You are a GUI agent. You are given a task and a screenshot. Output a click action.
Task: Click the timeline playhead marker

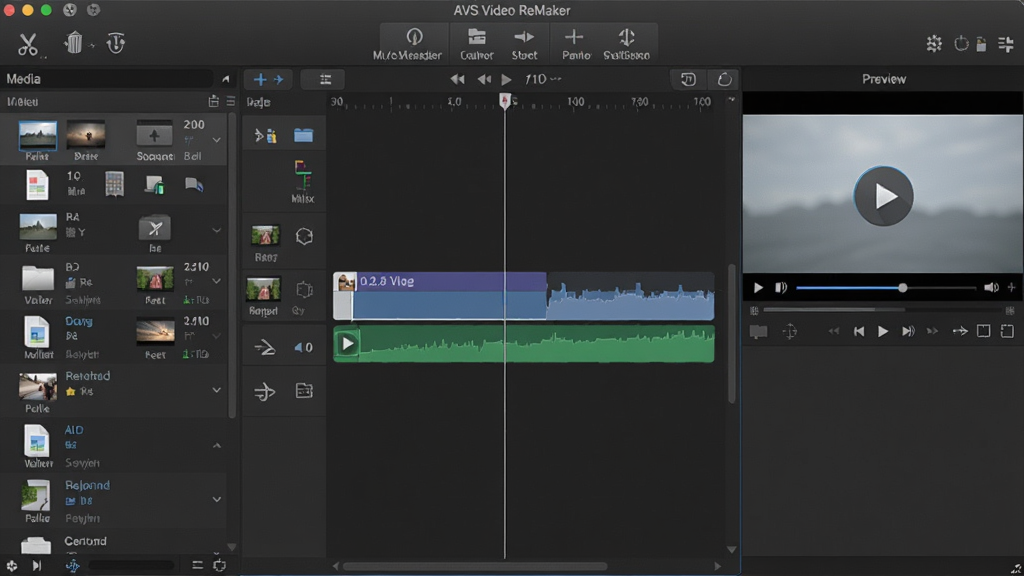[x=504, y=101]
